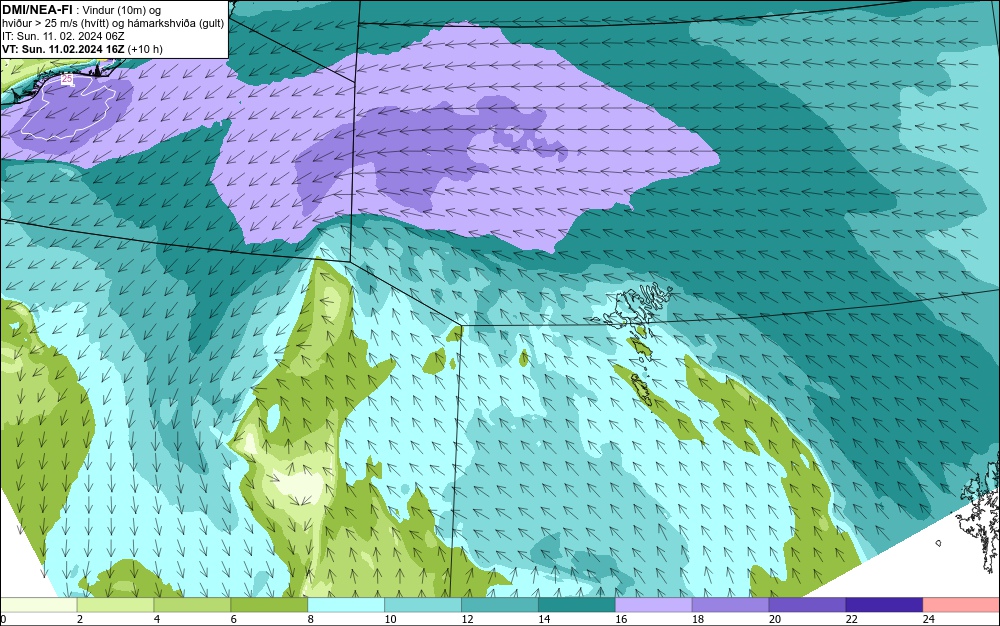Image resolution: width=1000 pixels, height=626 pixels.
Task: Pick the 10–12 m/s turquoise legend swatch
Action: click(423, 605)
